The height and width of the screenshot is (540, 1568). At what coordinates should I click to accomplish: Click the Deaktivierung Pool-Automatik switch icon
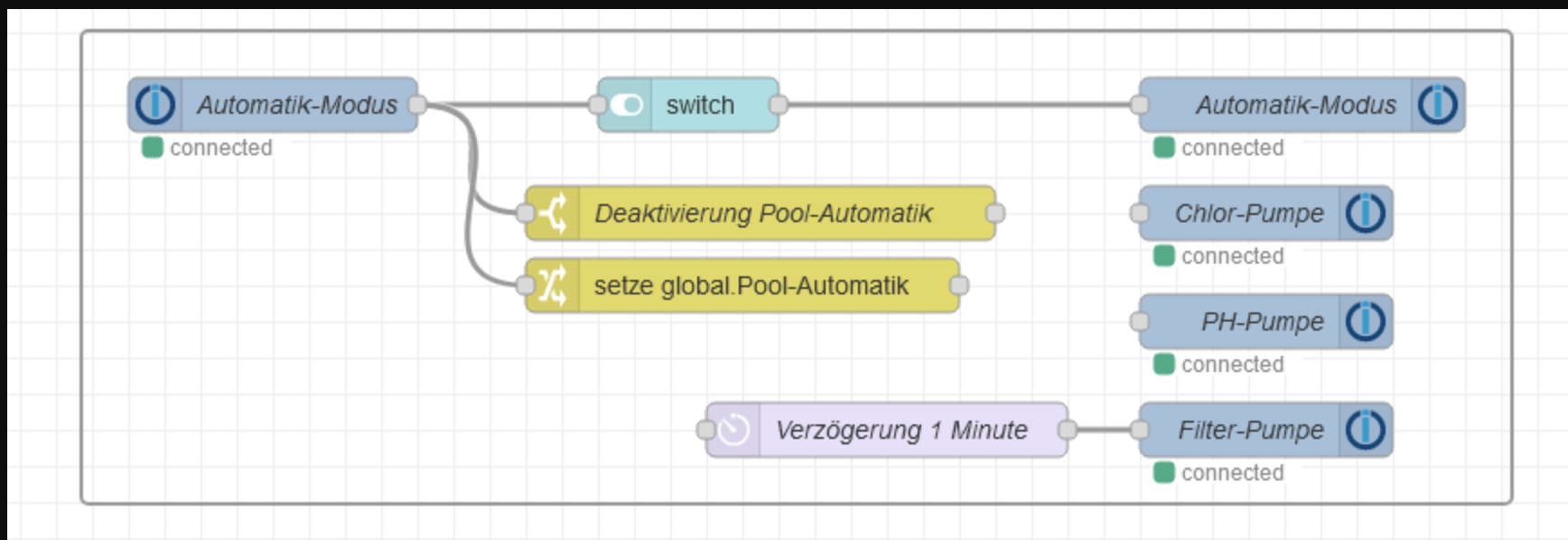coord(553,213)
